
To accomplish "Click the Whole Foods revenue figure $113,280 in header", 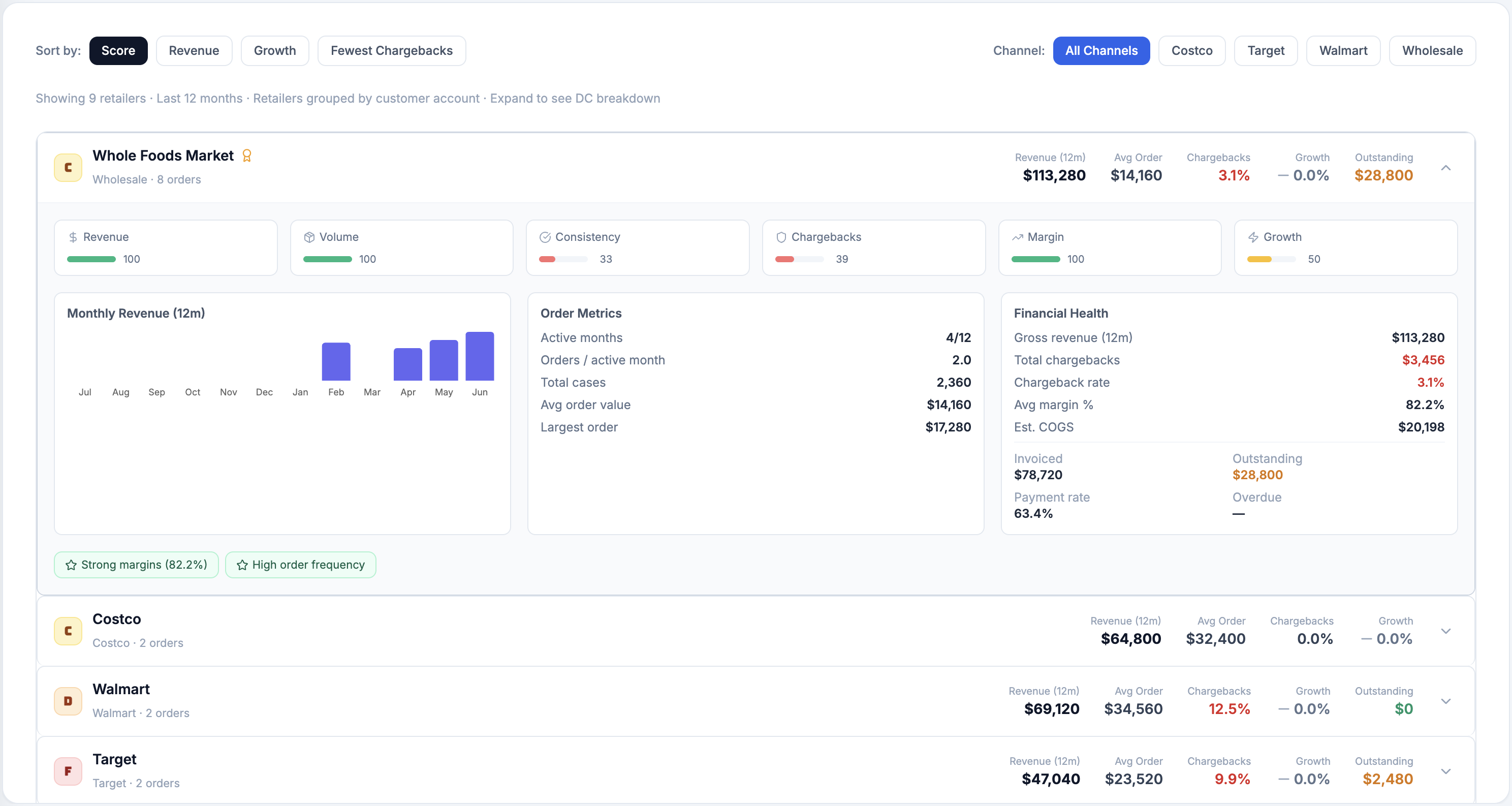I will [x=1054, y=175].
